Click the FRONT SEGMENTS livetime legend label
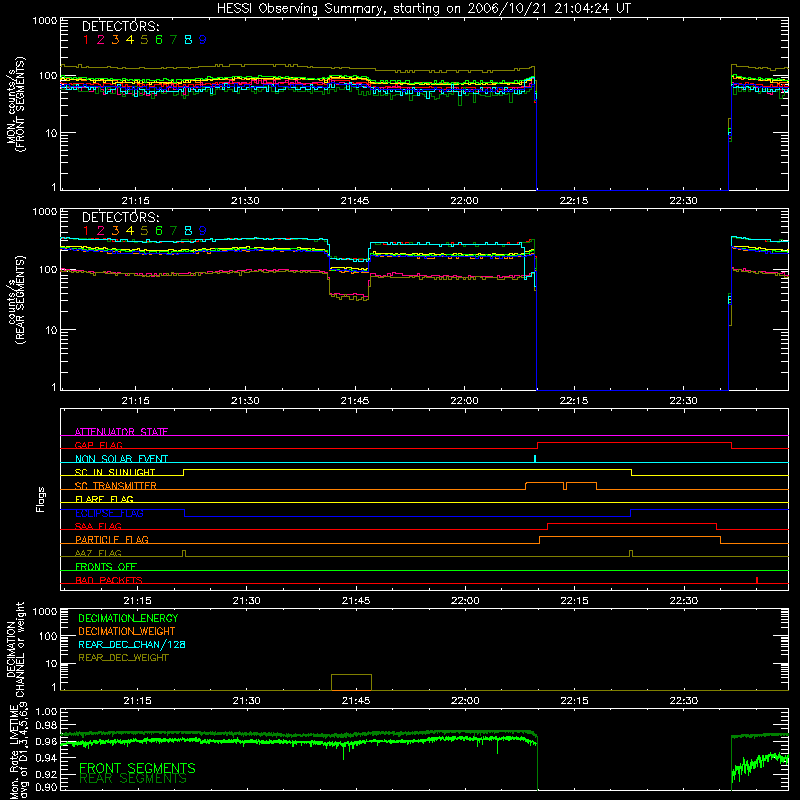This screenshot has width=800, height=800. tap(137, 768)
